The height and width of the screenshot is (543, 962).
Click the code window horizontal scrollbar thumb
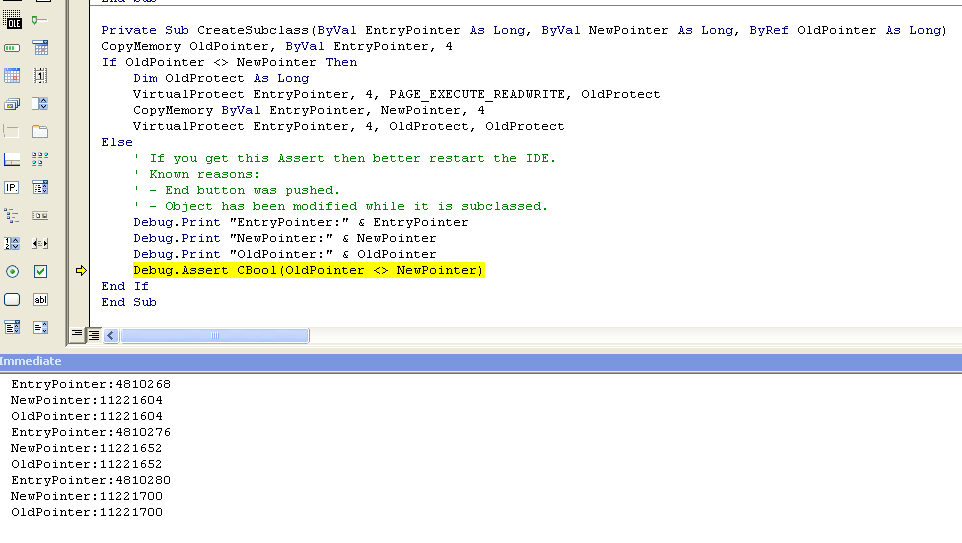coord(215,336)
